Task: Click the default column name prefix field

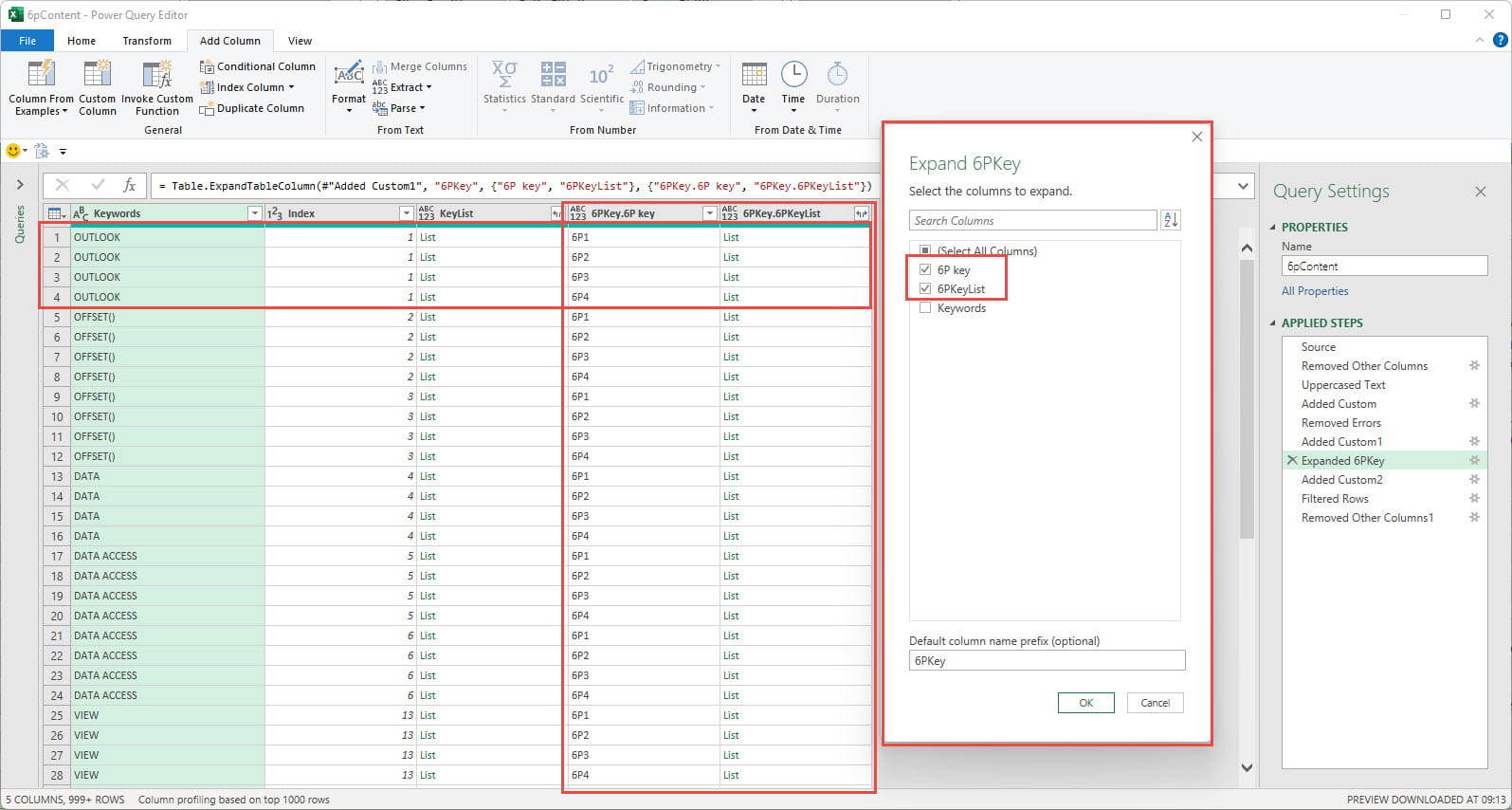Action: pos(1047,661)
